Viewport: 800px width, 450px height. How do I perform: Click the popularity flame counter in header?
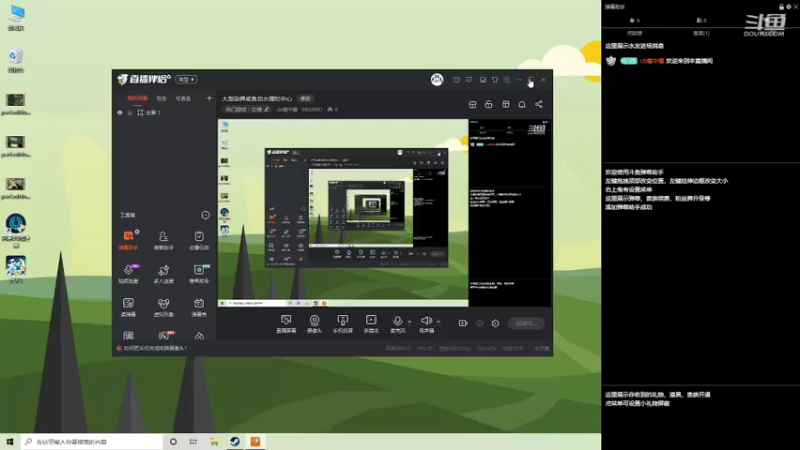point(332,110)
